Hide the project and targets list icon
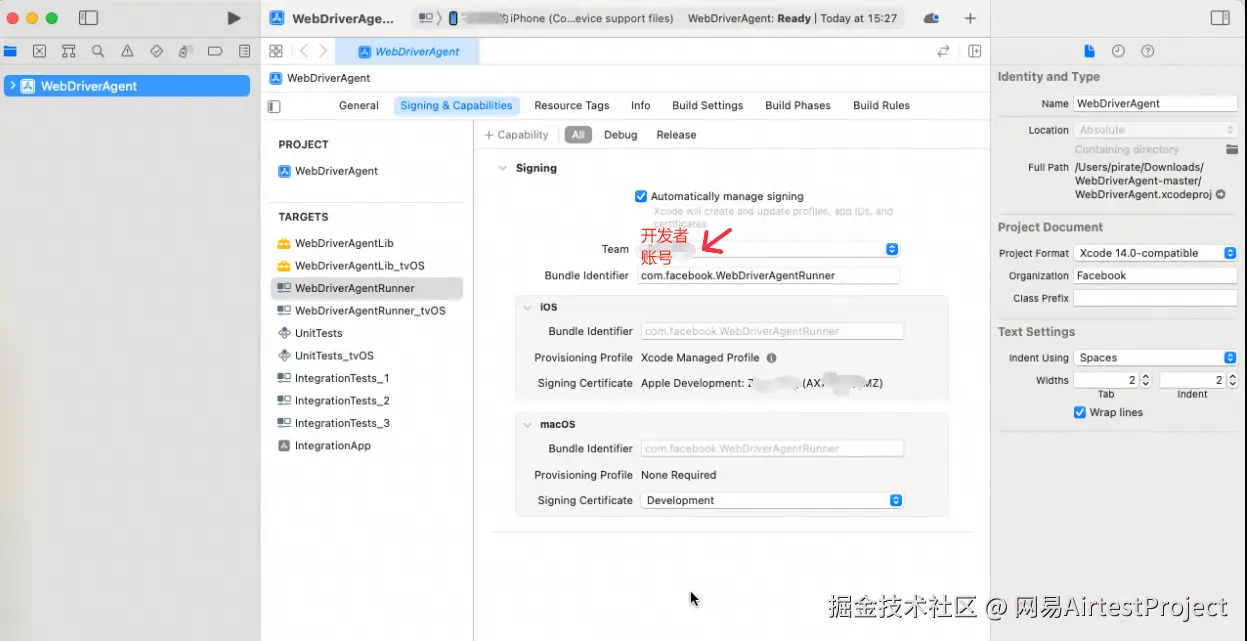Viewport: 1247px width, 641px height. [x=275, y=106]
